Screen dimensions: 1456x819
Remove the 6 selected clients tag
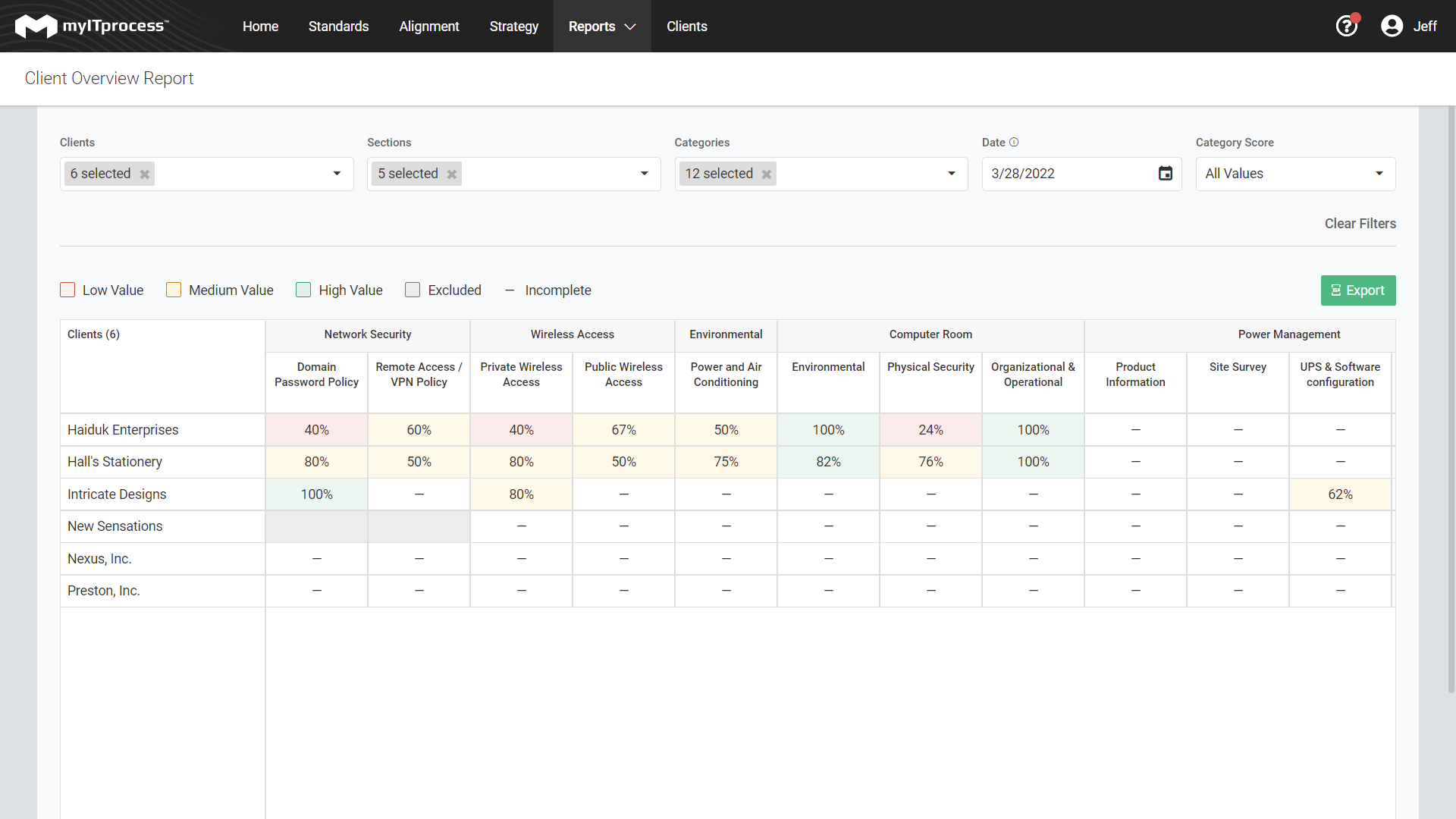point(144,174)
